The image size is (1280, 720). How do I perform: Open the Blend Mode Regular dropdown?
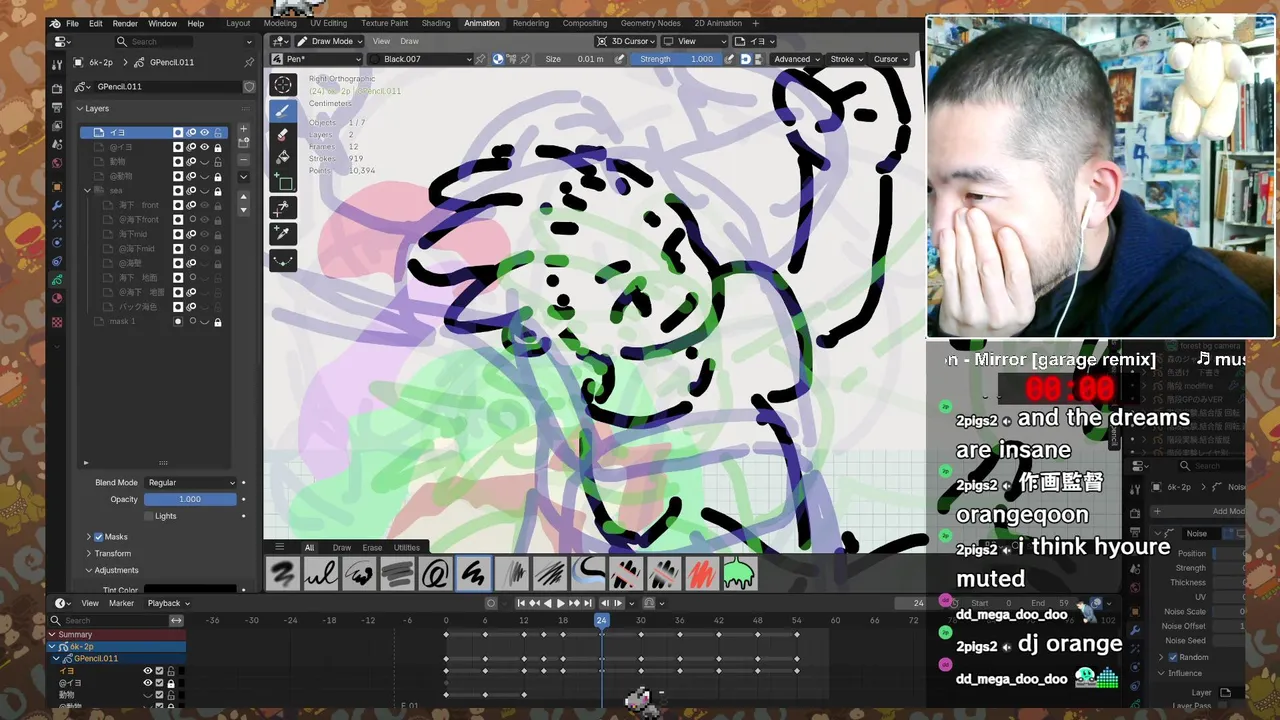click(190, 482)
